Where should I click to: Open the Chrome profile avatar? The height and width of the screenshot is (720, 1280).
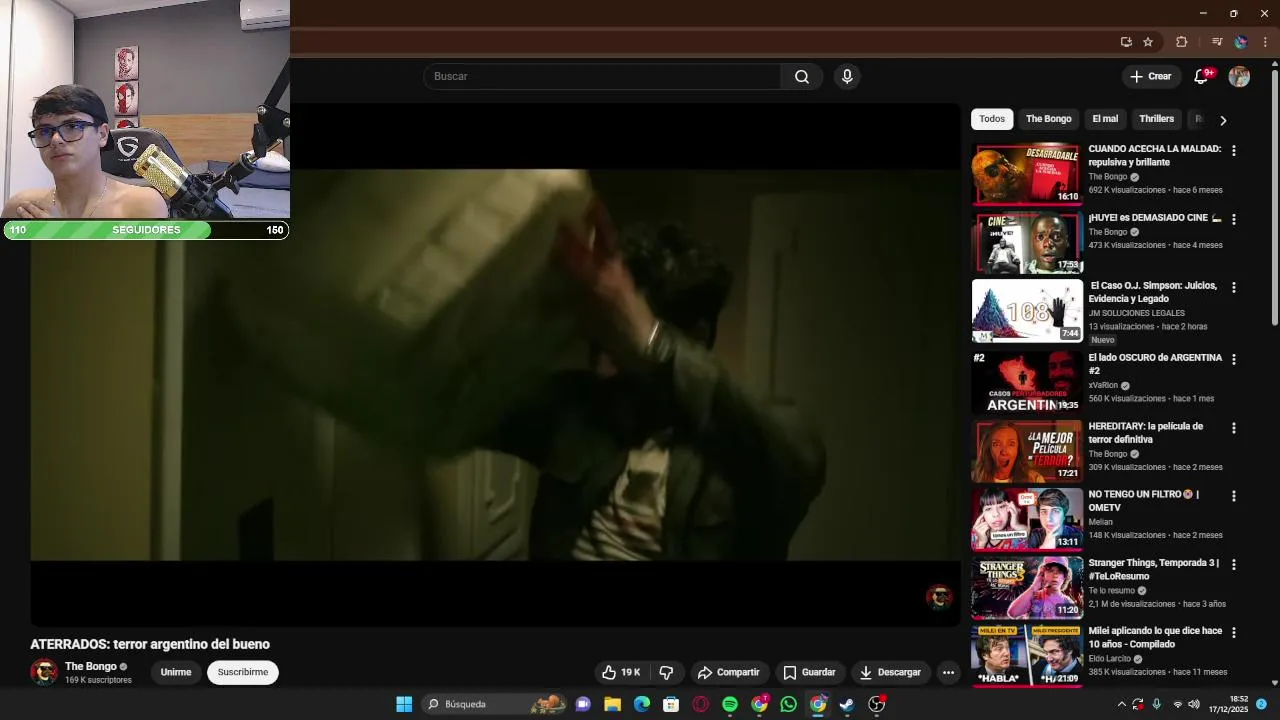pyautogui.click(x=1241, y=42)
